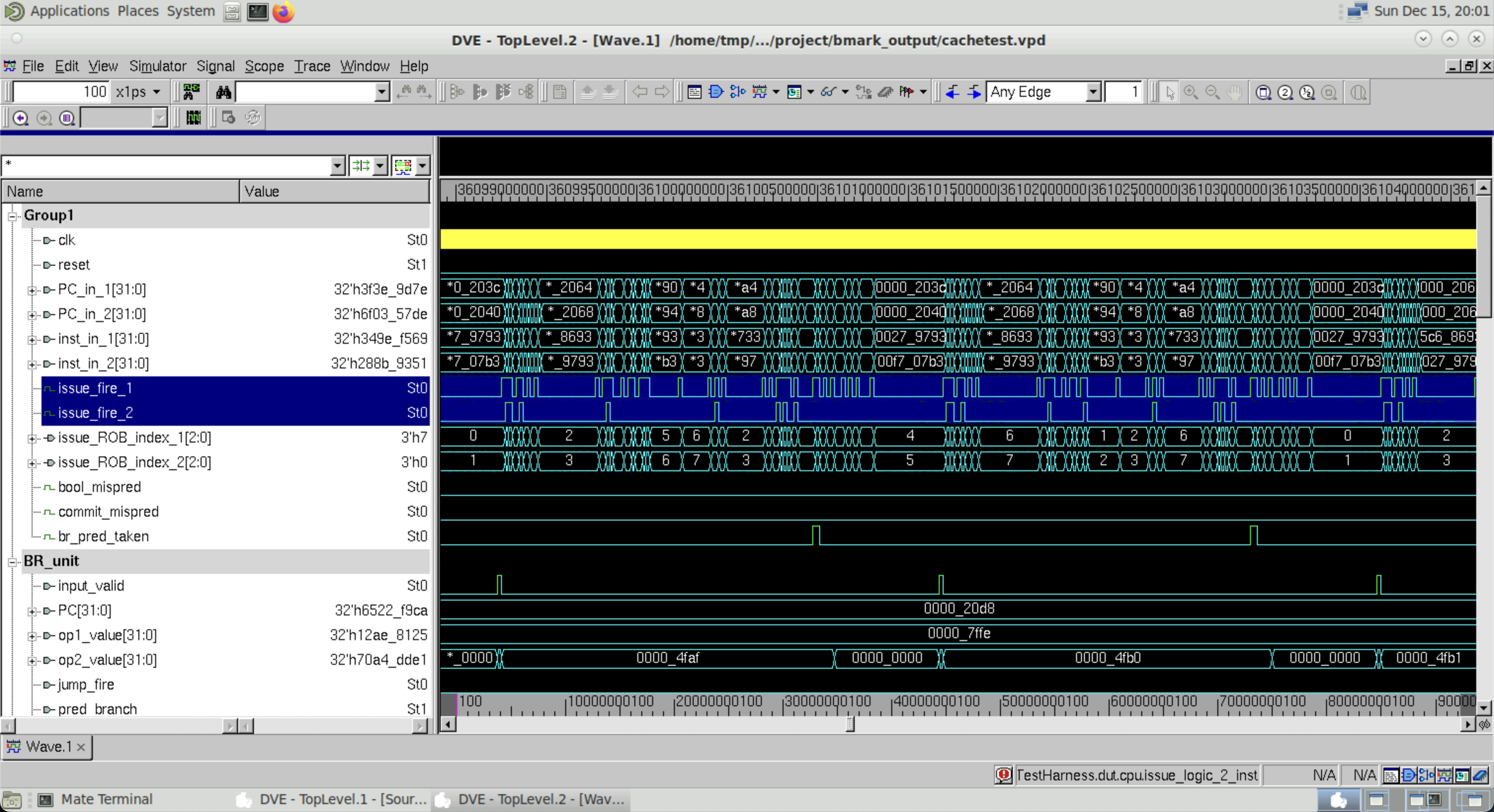Open new List view clock icon
This screenshot has height=812, width=1494.
[794, 92]
